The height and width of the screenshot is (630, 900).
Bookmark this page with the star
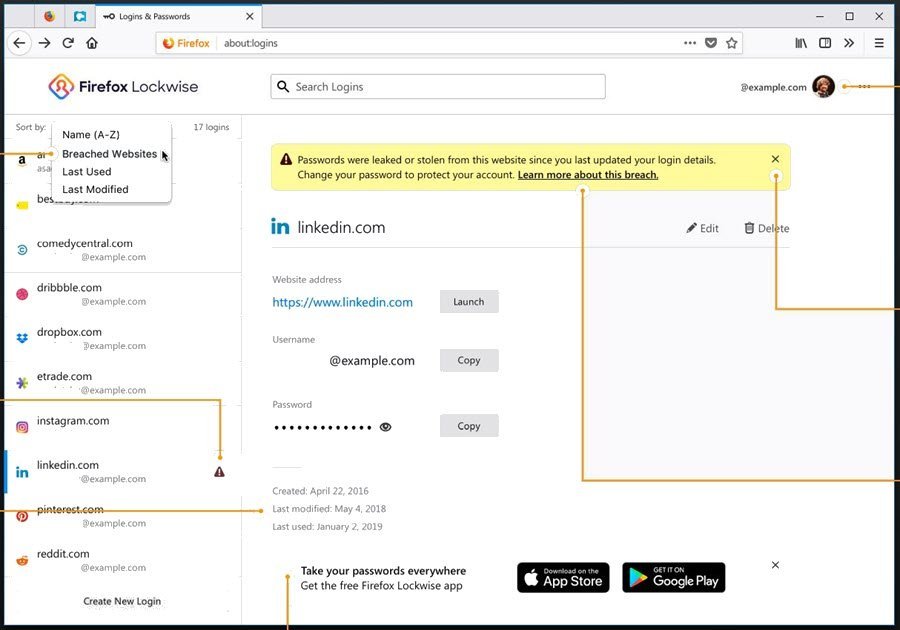click(x=731, y=43)
